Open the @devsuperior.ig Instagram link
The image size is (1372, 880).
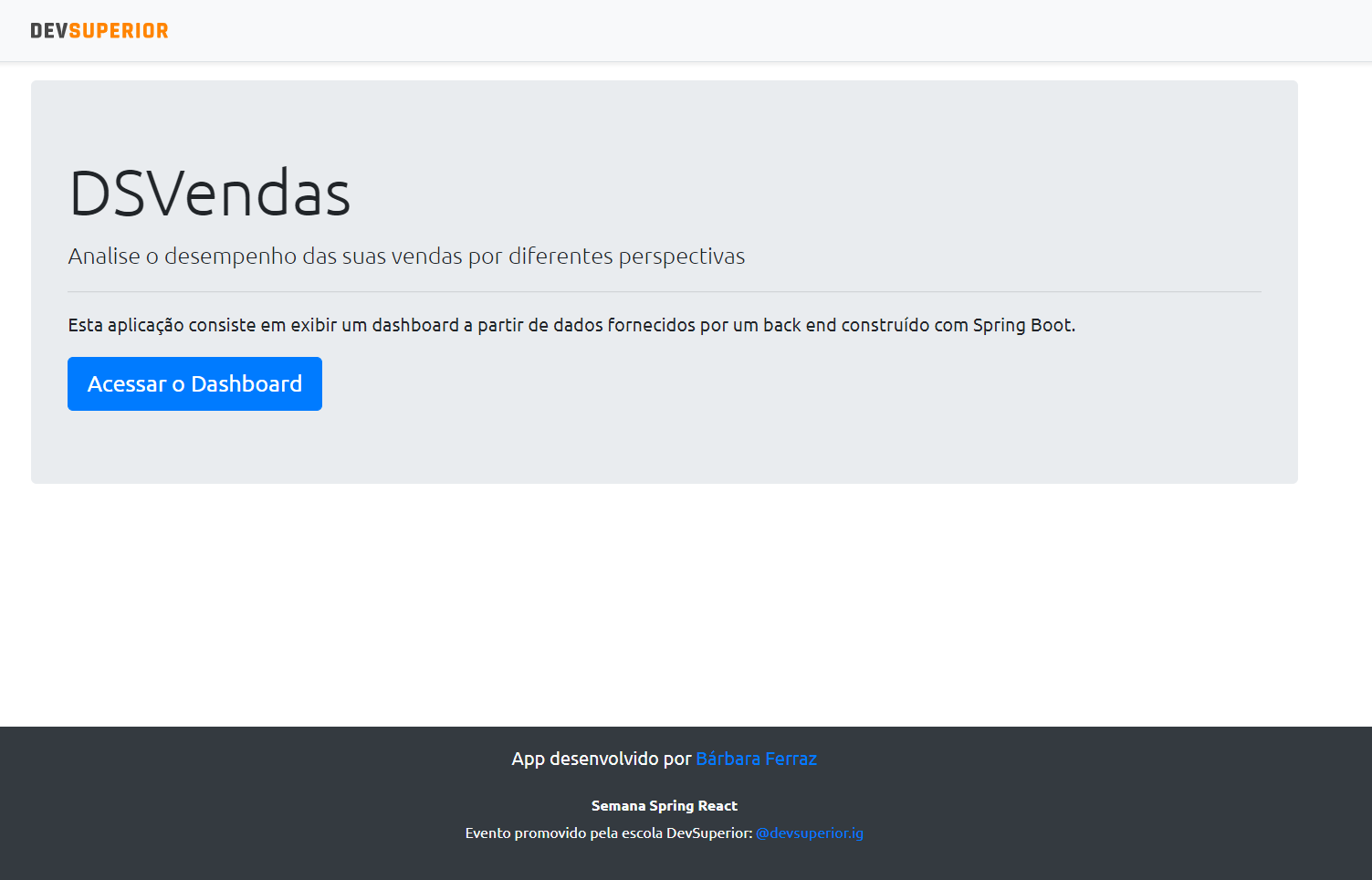(810, 833)
